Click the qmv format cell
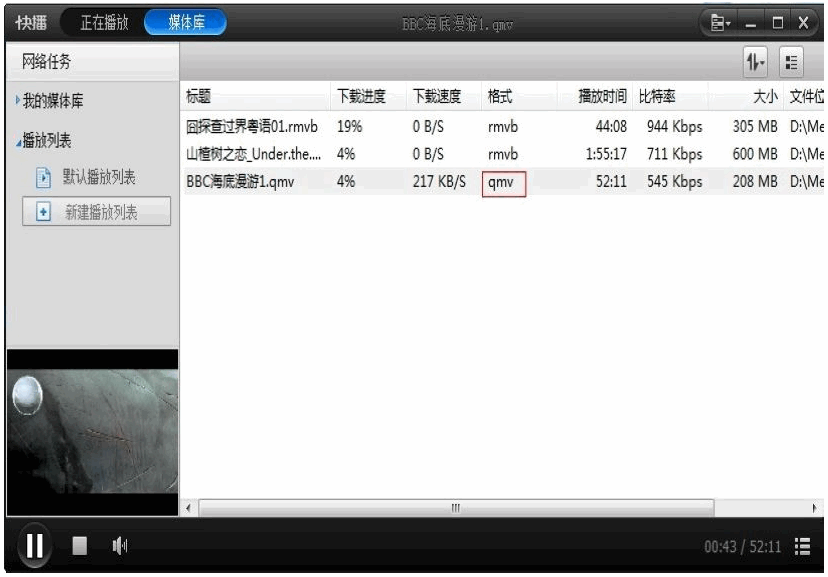Screen dimensions: 828x577 [504, 184]
